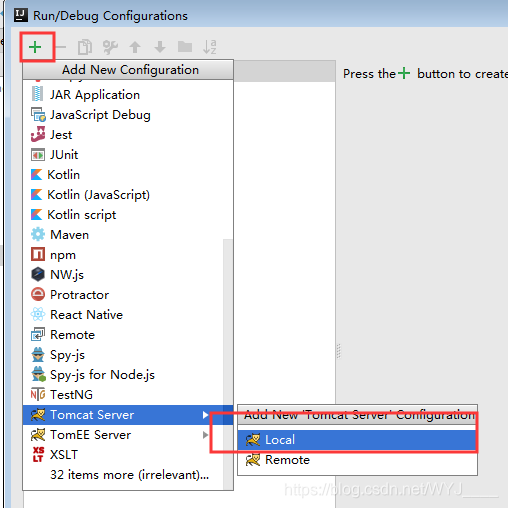Click the Protractor red circle icon
This screenshot has width=508, height=508.
point(38,294)
